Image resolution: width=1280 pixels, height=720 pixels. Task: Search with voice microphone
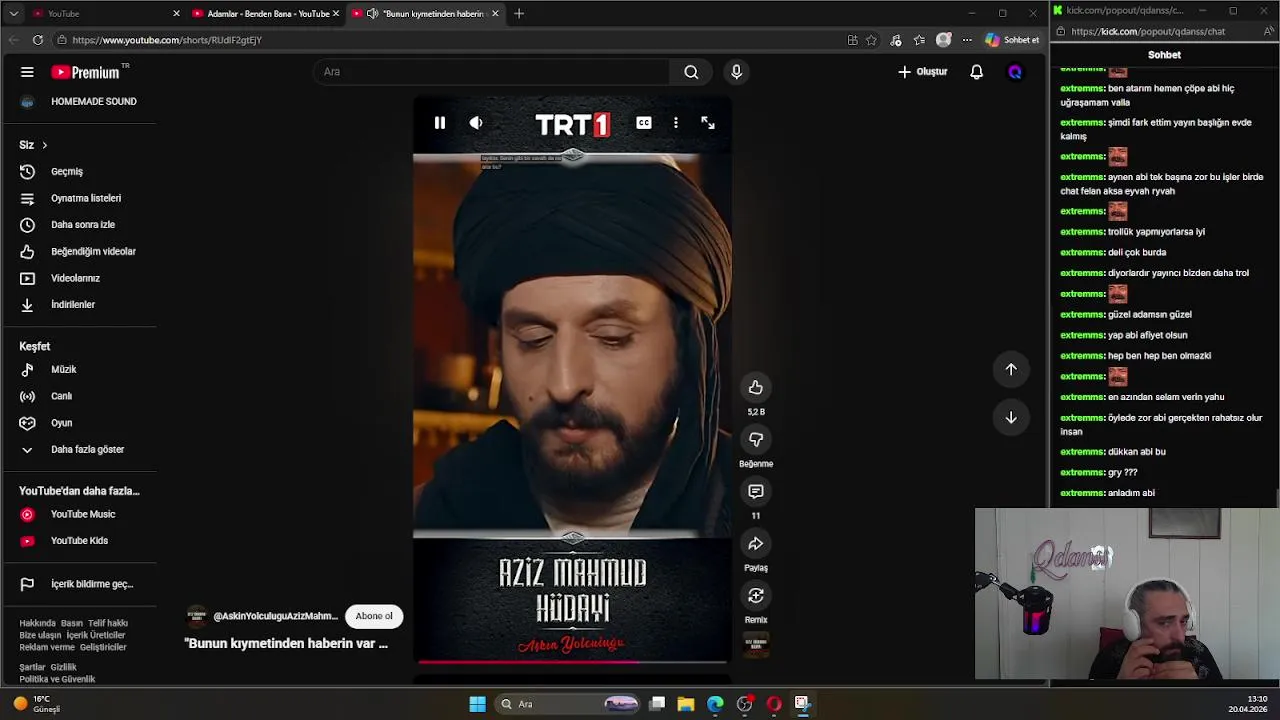(736, 72)
